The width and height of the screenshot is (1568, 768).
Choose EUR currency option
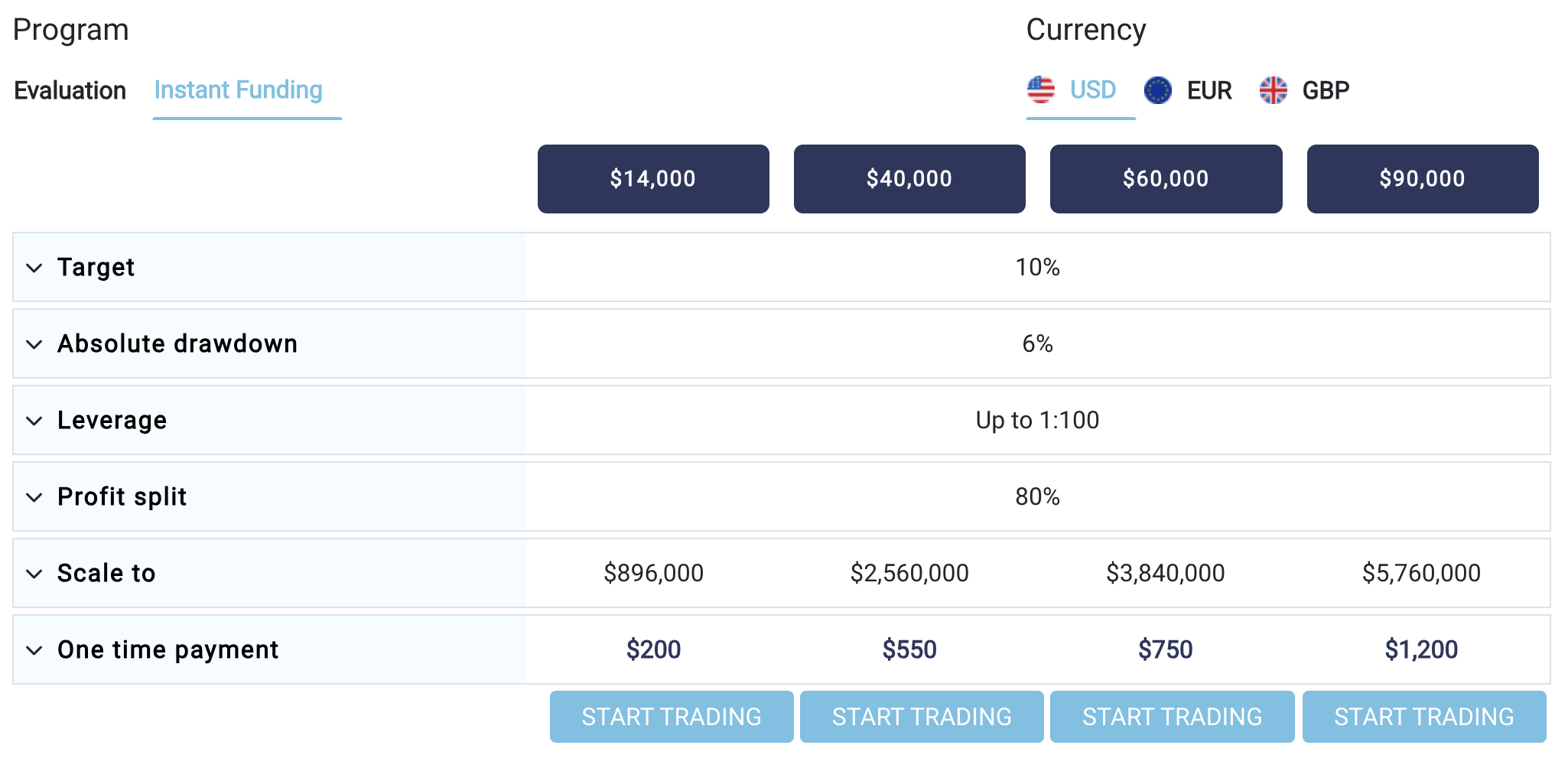click(1209, 90)
